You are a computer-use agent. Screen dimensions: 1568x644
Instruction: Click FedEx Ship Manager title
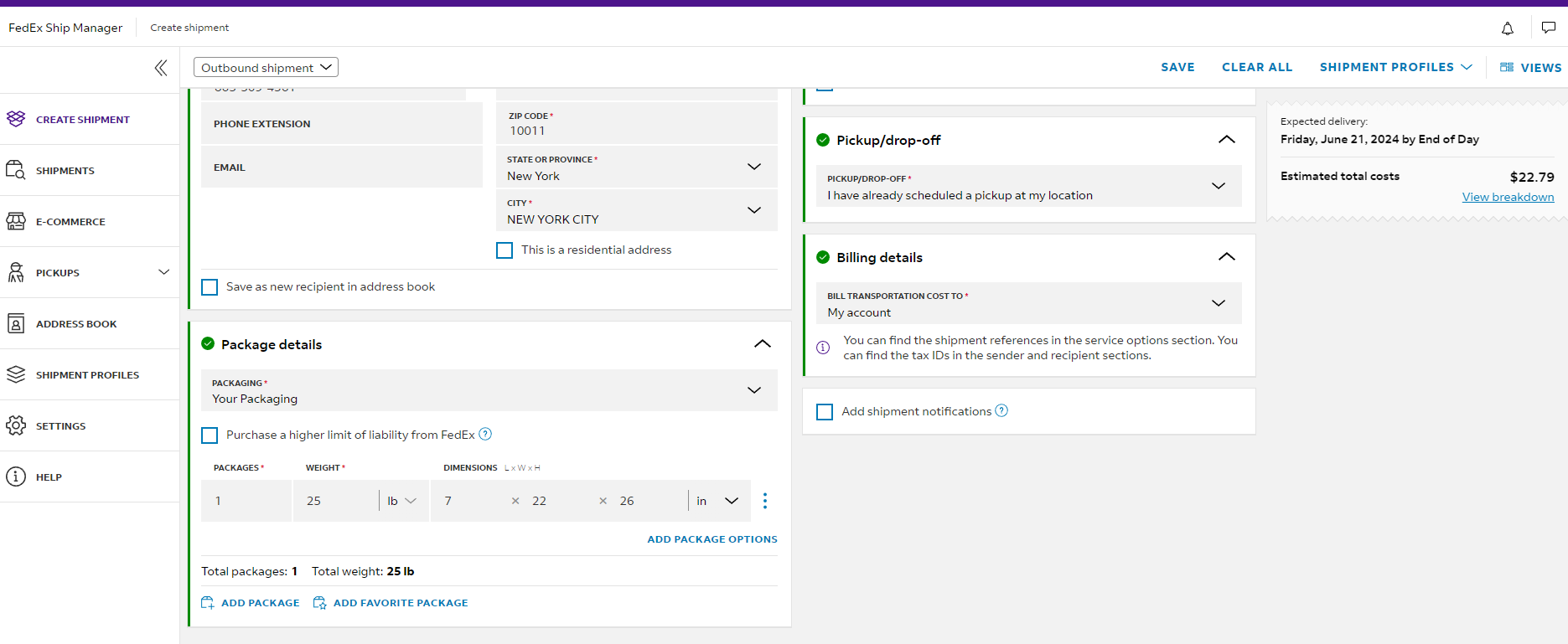point(65,28)
